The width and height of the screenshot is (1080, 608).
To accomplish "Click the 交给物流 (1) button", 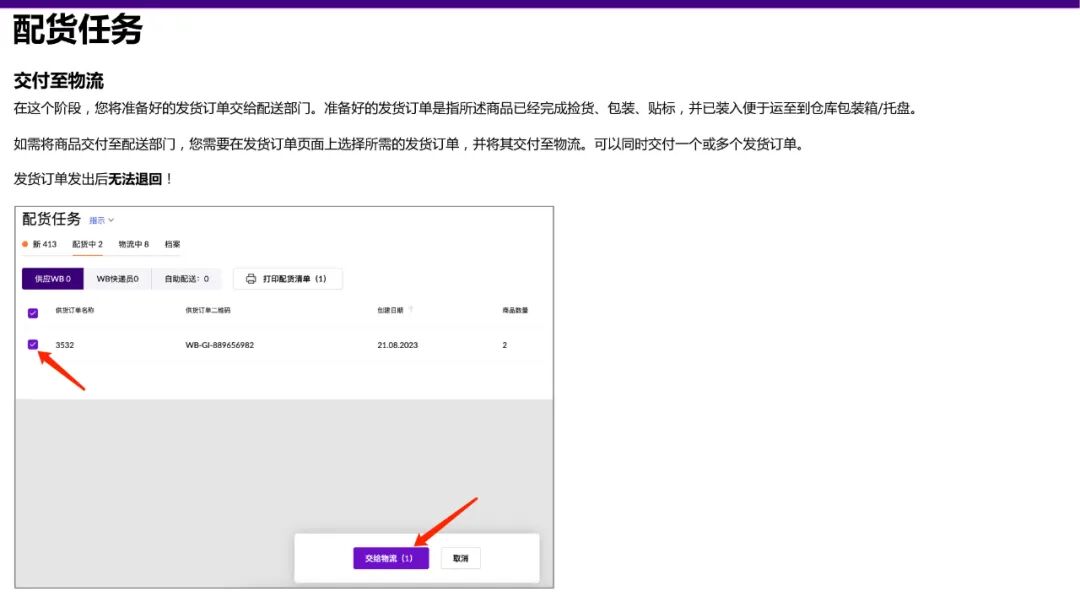I will (x=390, y=558).
